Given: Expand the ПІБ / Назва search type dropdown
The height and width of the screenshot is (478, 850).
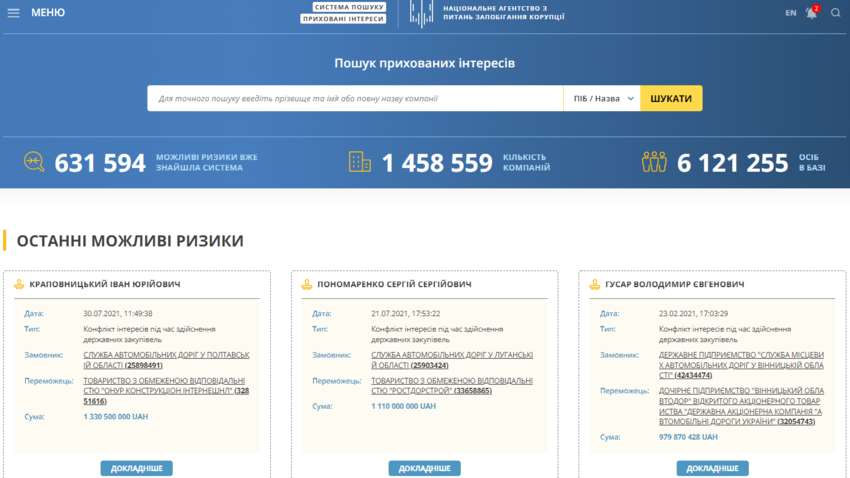Looking at the screenshot, I should pyautogui.click(x=603, y=98).
